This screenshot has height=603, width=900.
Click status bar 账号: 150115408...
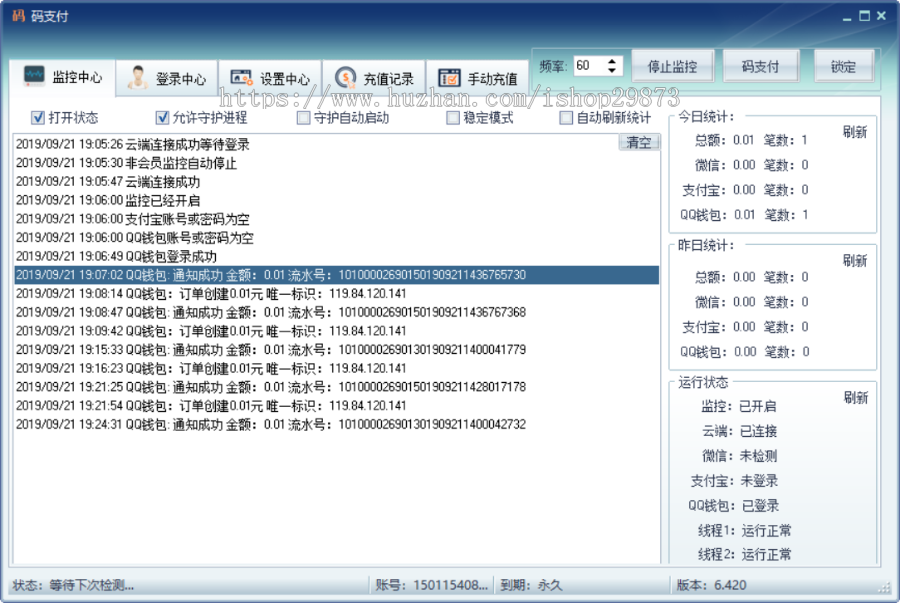[432, 585]
